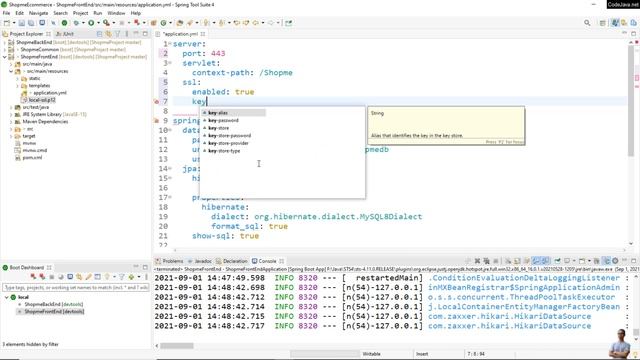
Task: Click Boot Dashboard open console icon
Action: (x=70, y=277)
